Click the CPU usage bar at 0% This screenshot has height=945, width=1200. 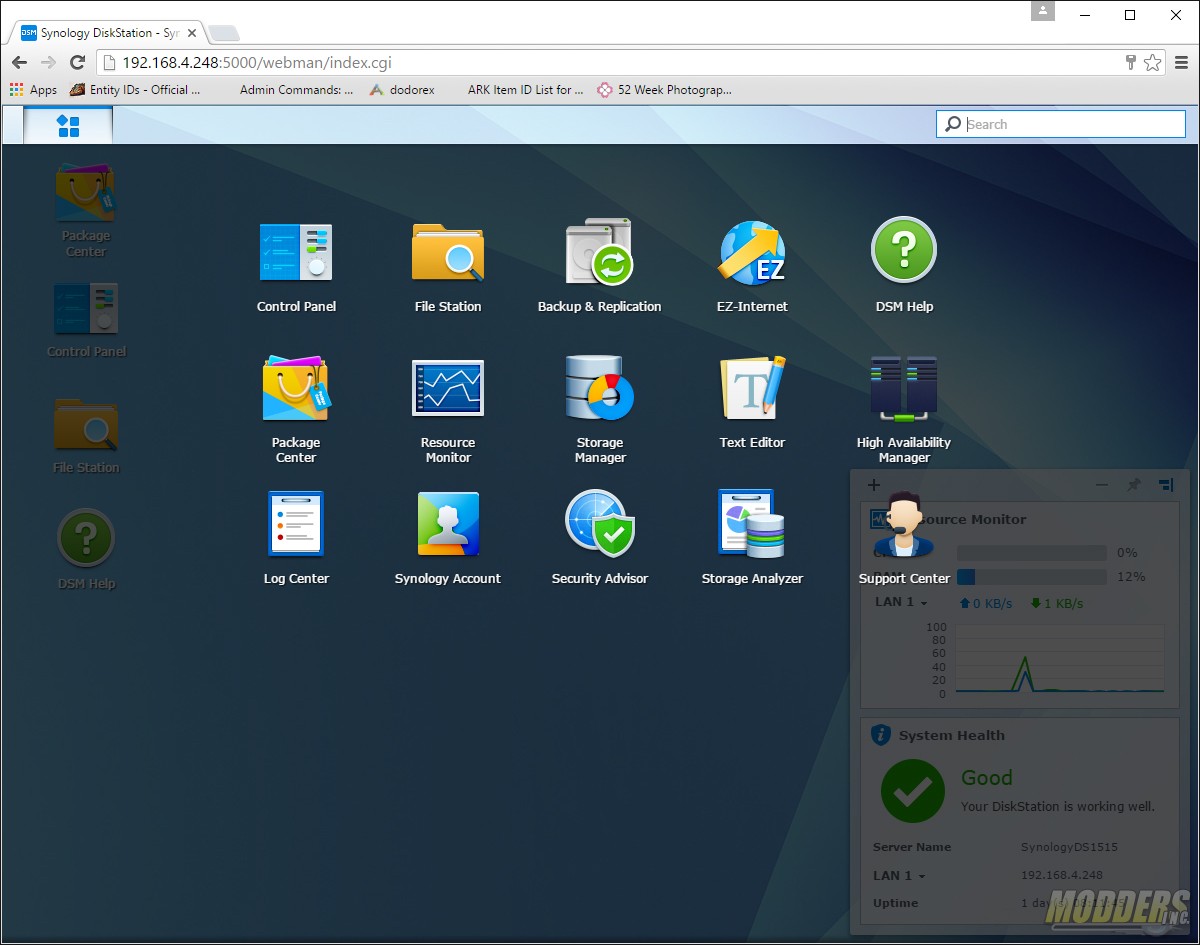click(1032, 553)
